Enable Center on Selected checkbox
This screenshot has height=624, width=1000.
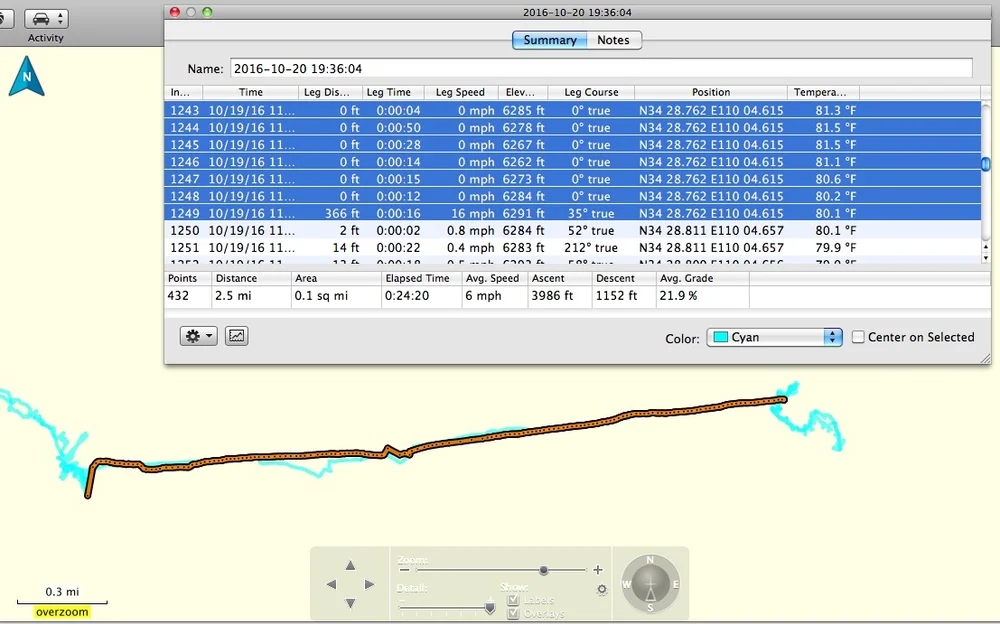858,337
